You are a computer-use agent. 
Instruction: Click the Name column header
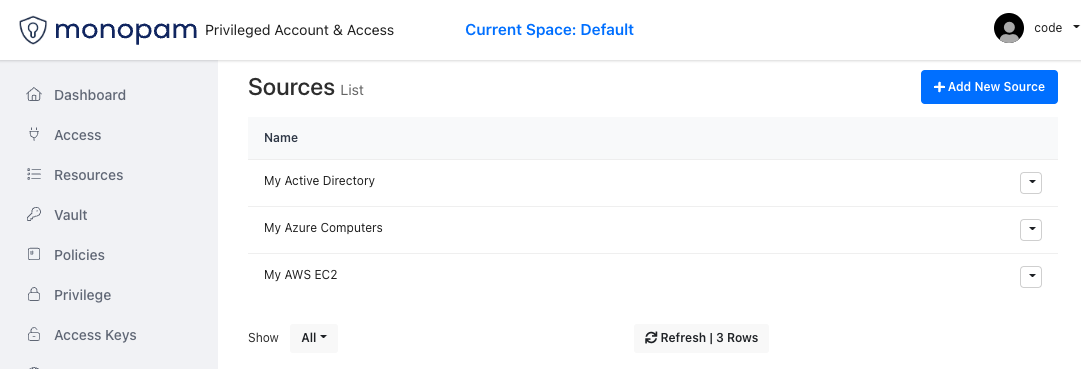click(281, 138)
